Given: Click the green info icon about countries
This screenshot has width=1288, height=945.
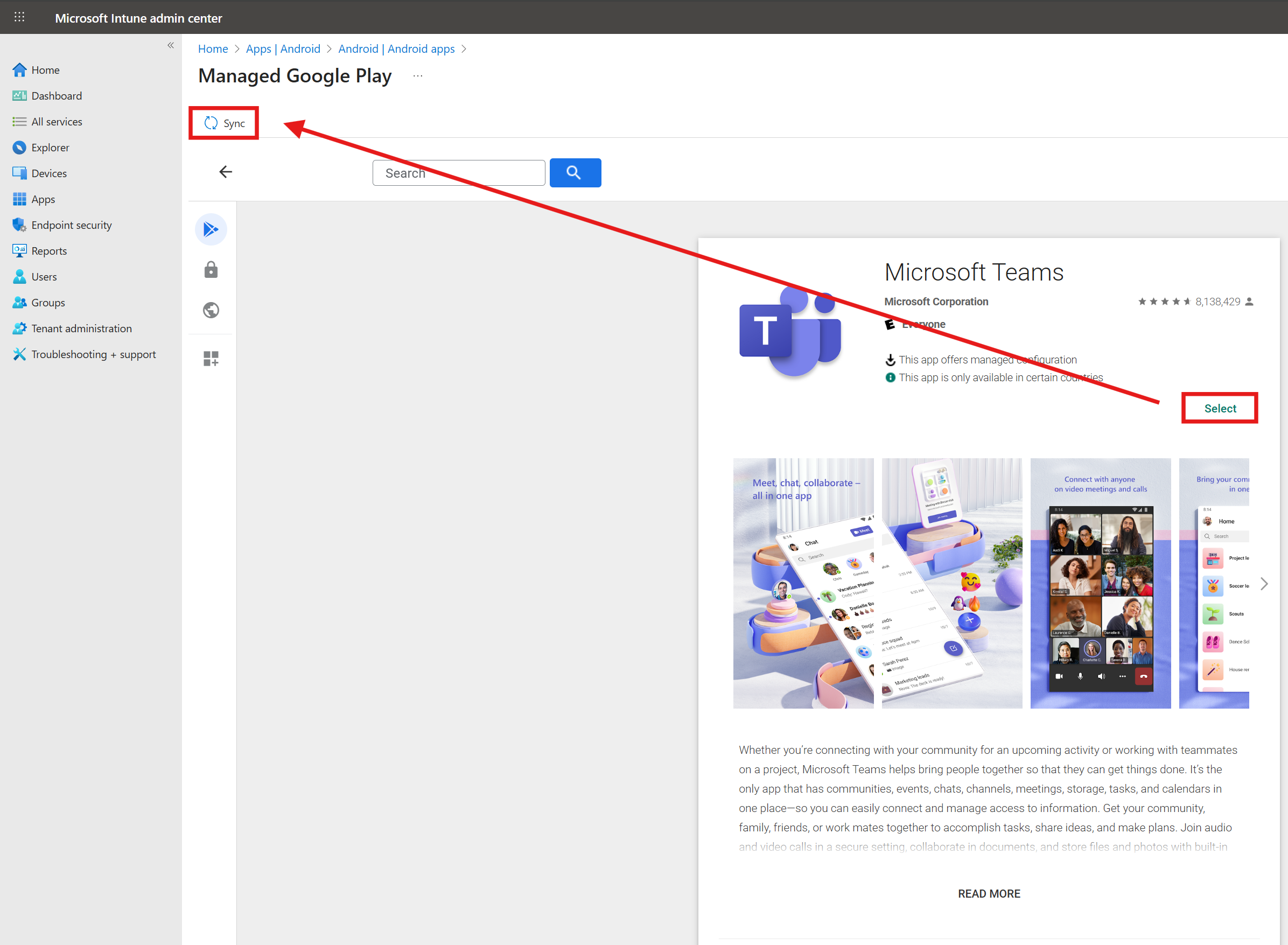Looking at the screenshot, I should [891, 377].
